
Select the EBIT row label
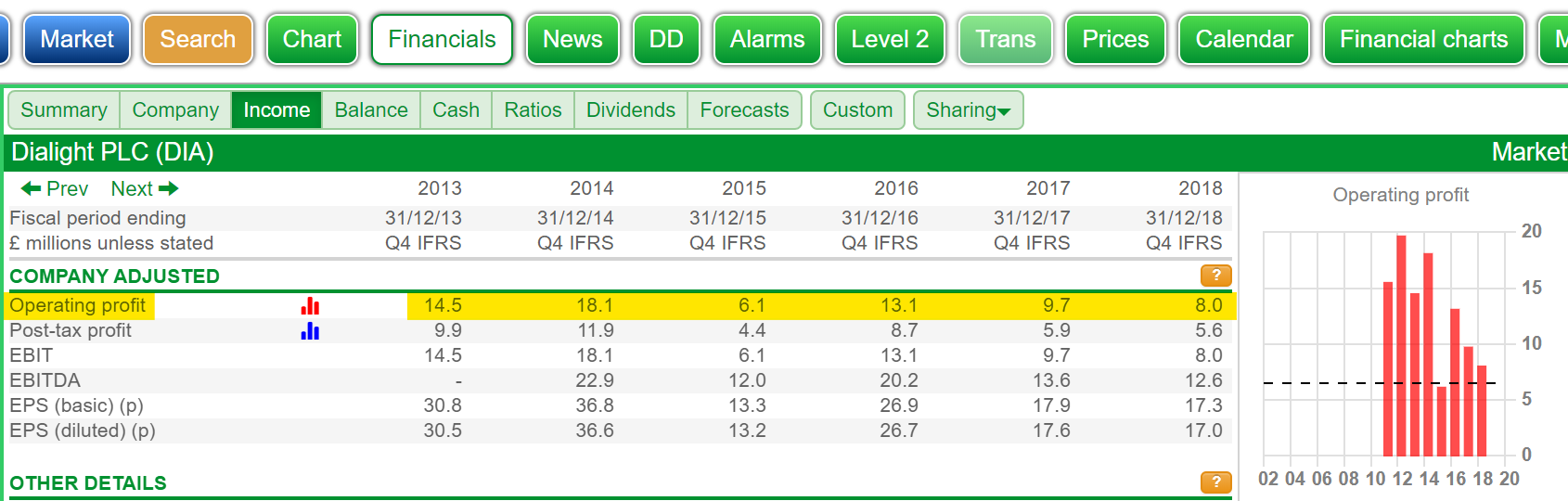32,355
